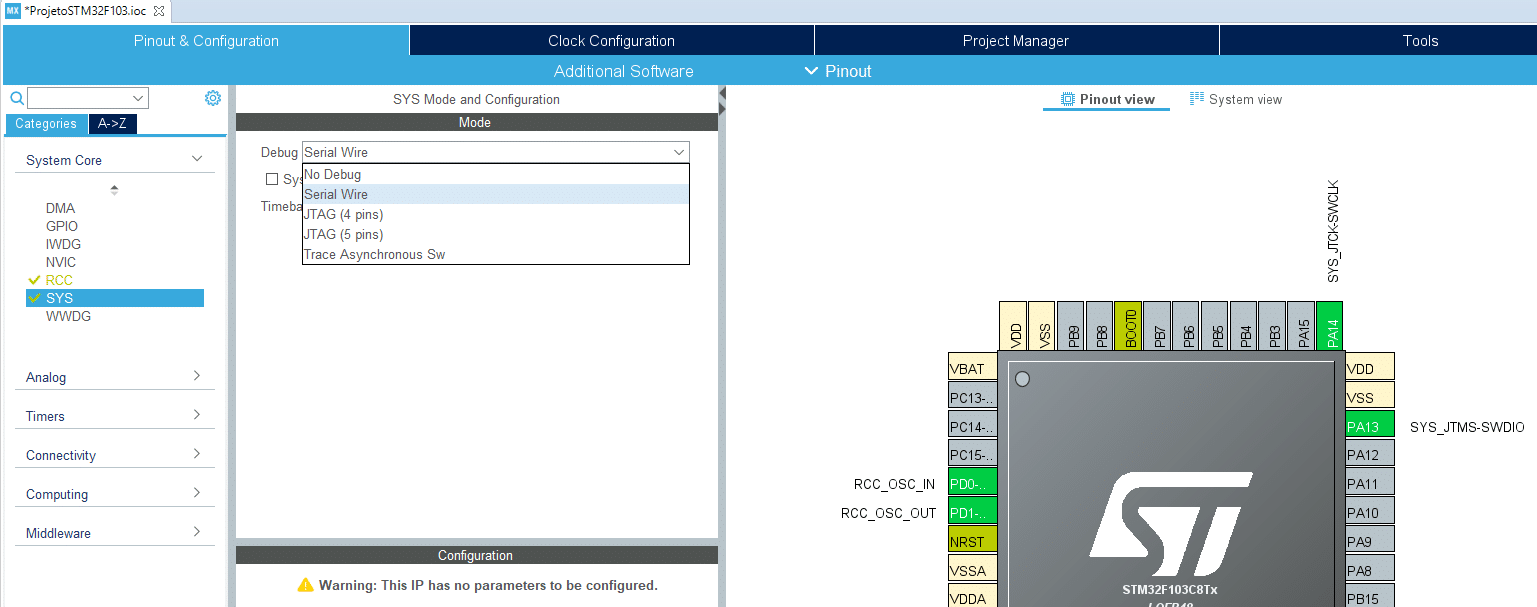Screen dimensions: 1537x607
Task: Collapse the System Core category
Action: (197, 159)
